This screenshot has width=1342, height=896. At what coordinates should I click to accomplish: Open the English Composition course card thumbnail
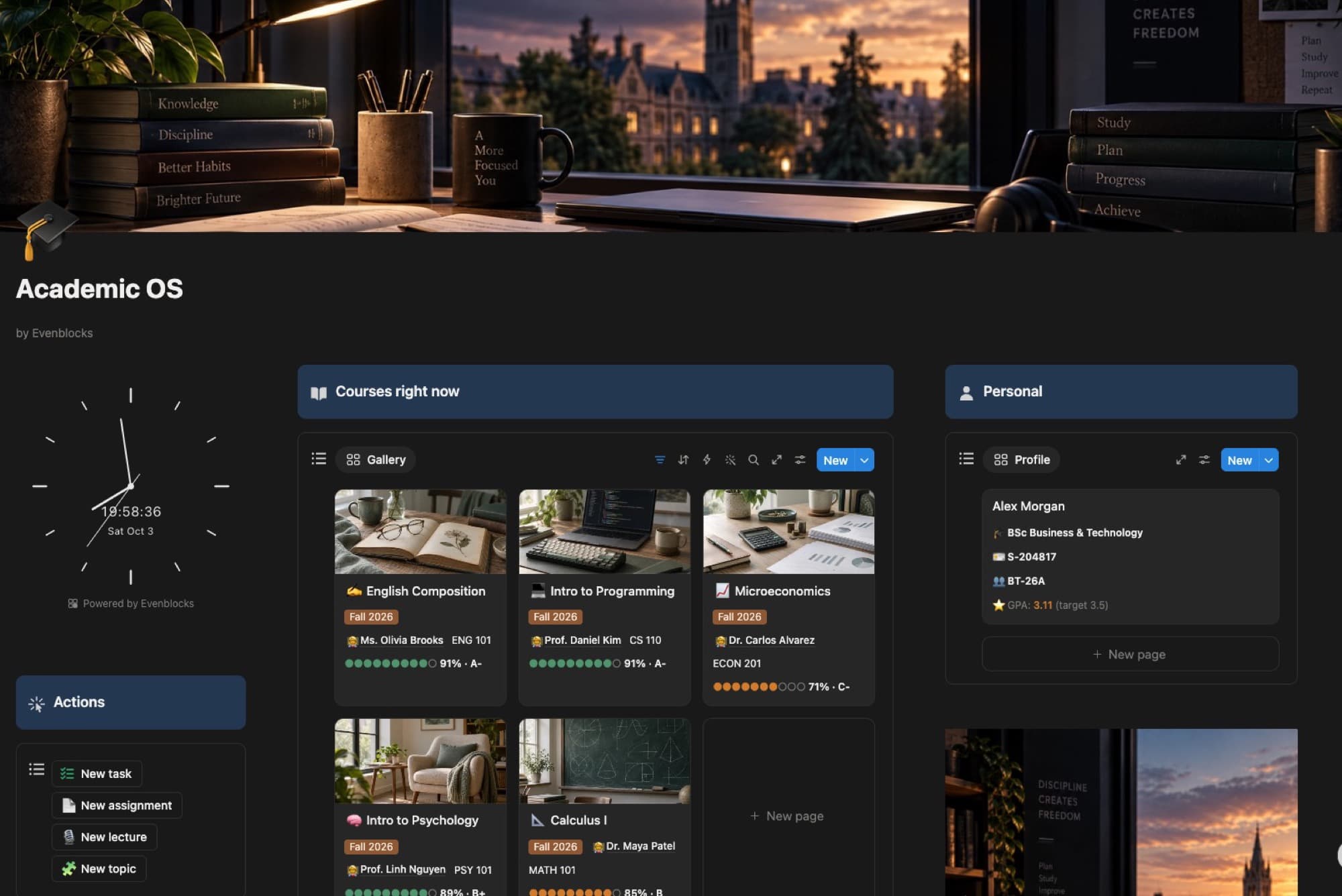(420, 531)
